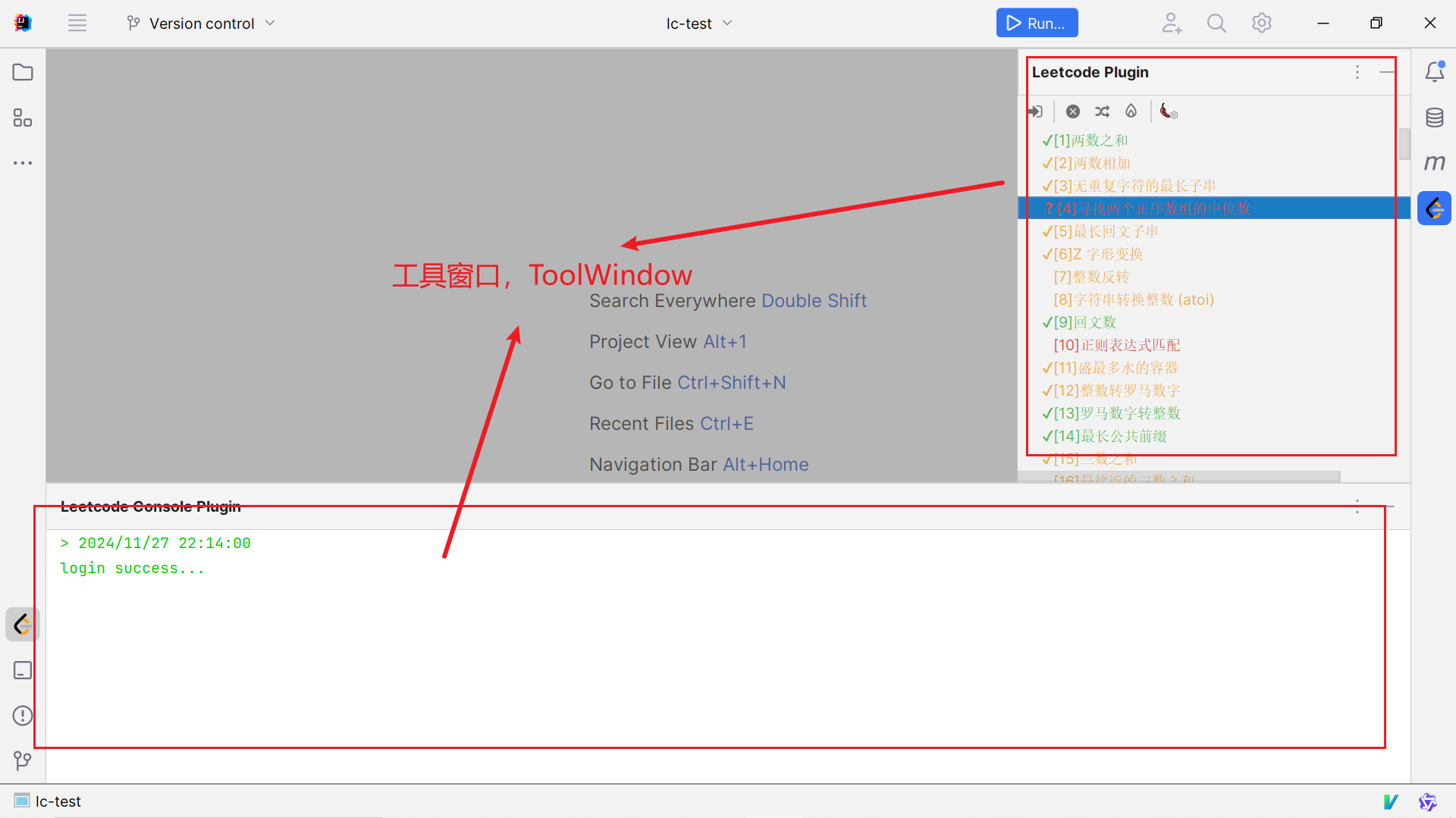This screenshot has width=1456, height=818.
Task: Click the Run... button
Action: tap(1037, 23)
